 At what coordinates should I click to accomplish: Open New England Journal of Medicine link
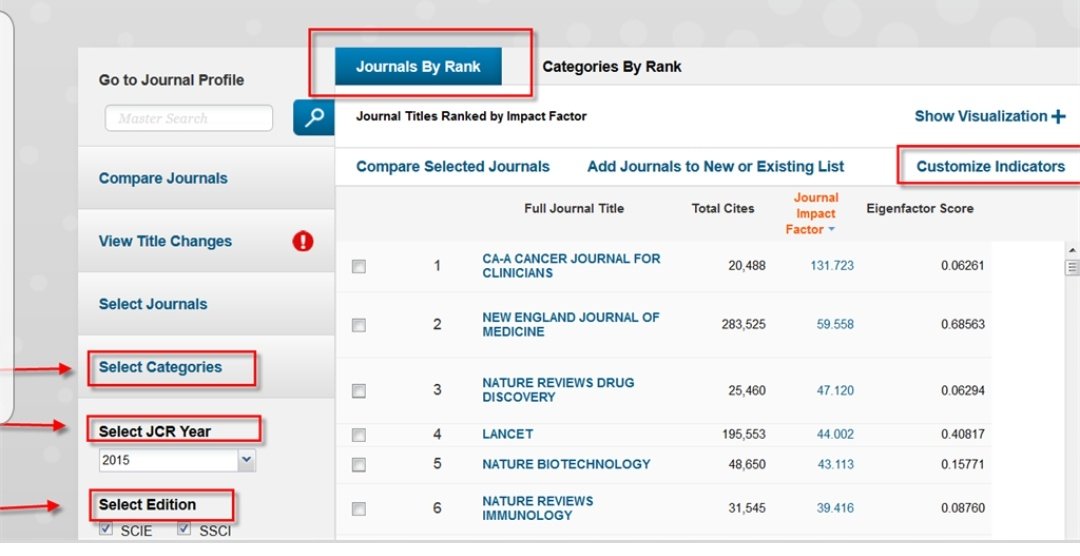point(570,325)
